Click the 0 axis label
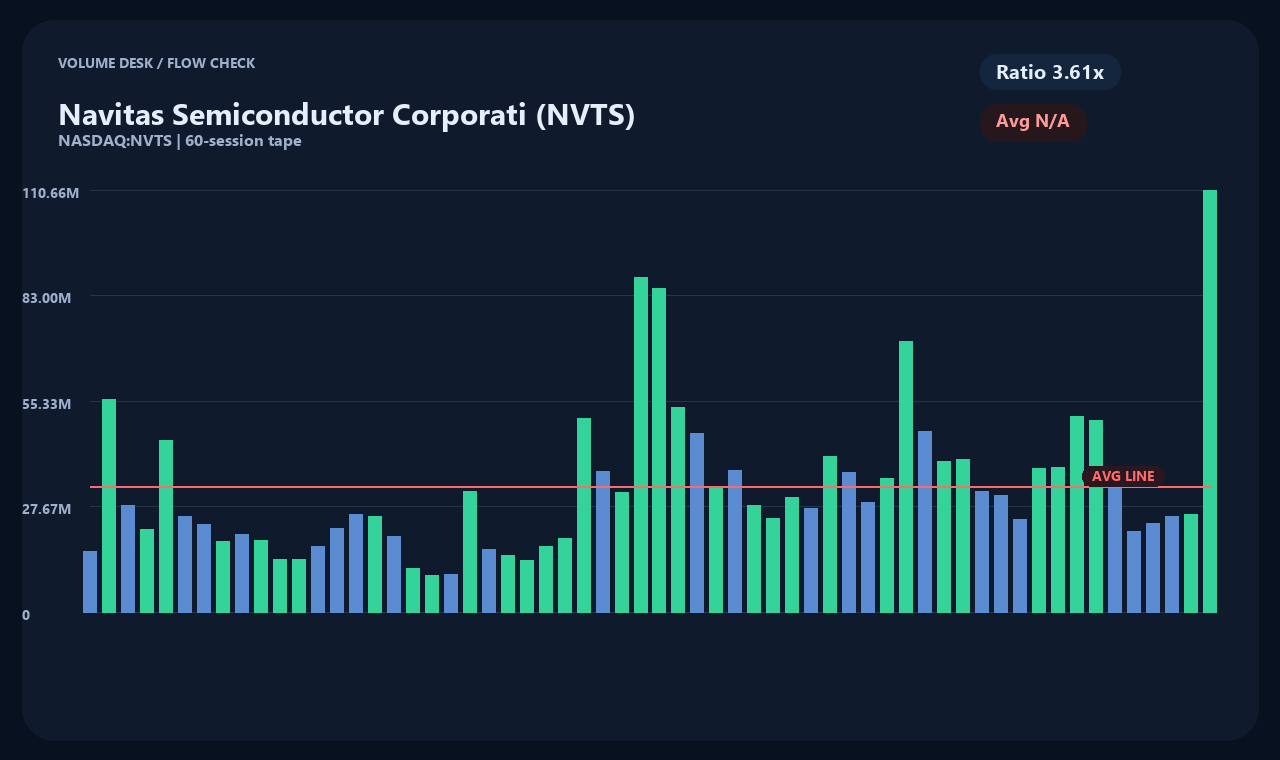This screenshot has height=760, width=1280. pyautogui.click(x=26, y=615)
